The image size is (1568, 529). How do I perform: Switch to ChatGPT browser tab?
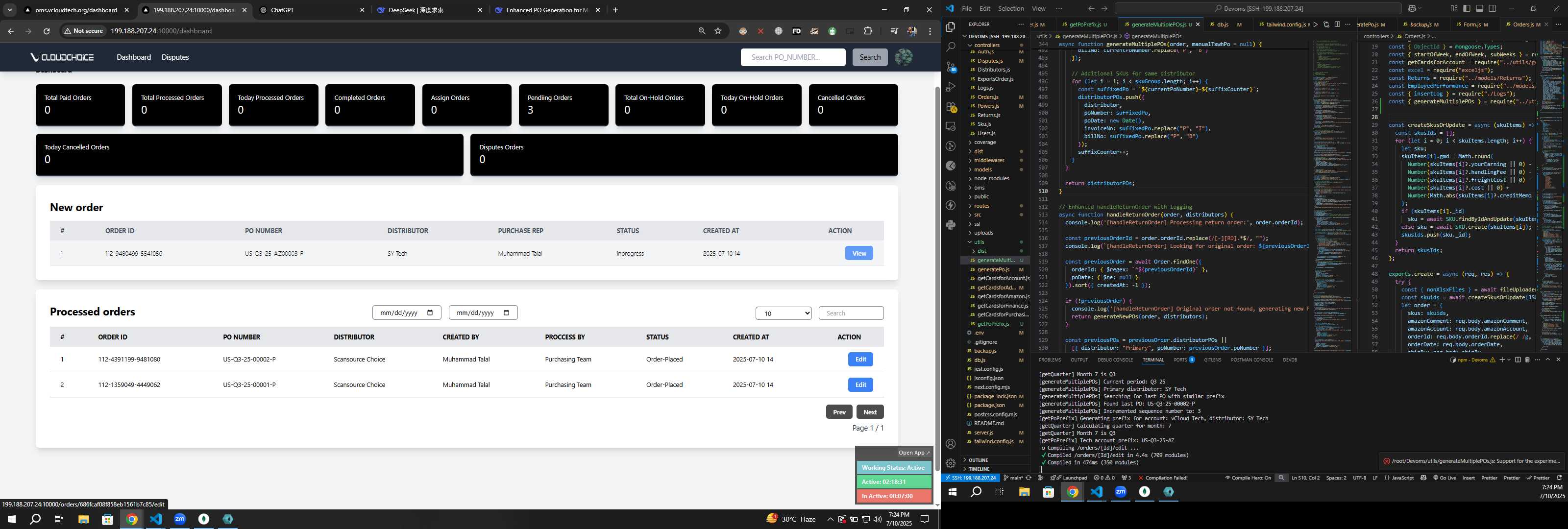(x=312, y=10)
